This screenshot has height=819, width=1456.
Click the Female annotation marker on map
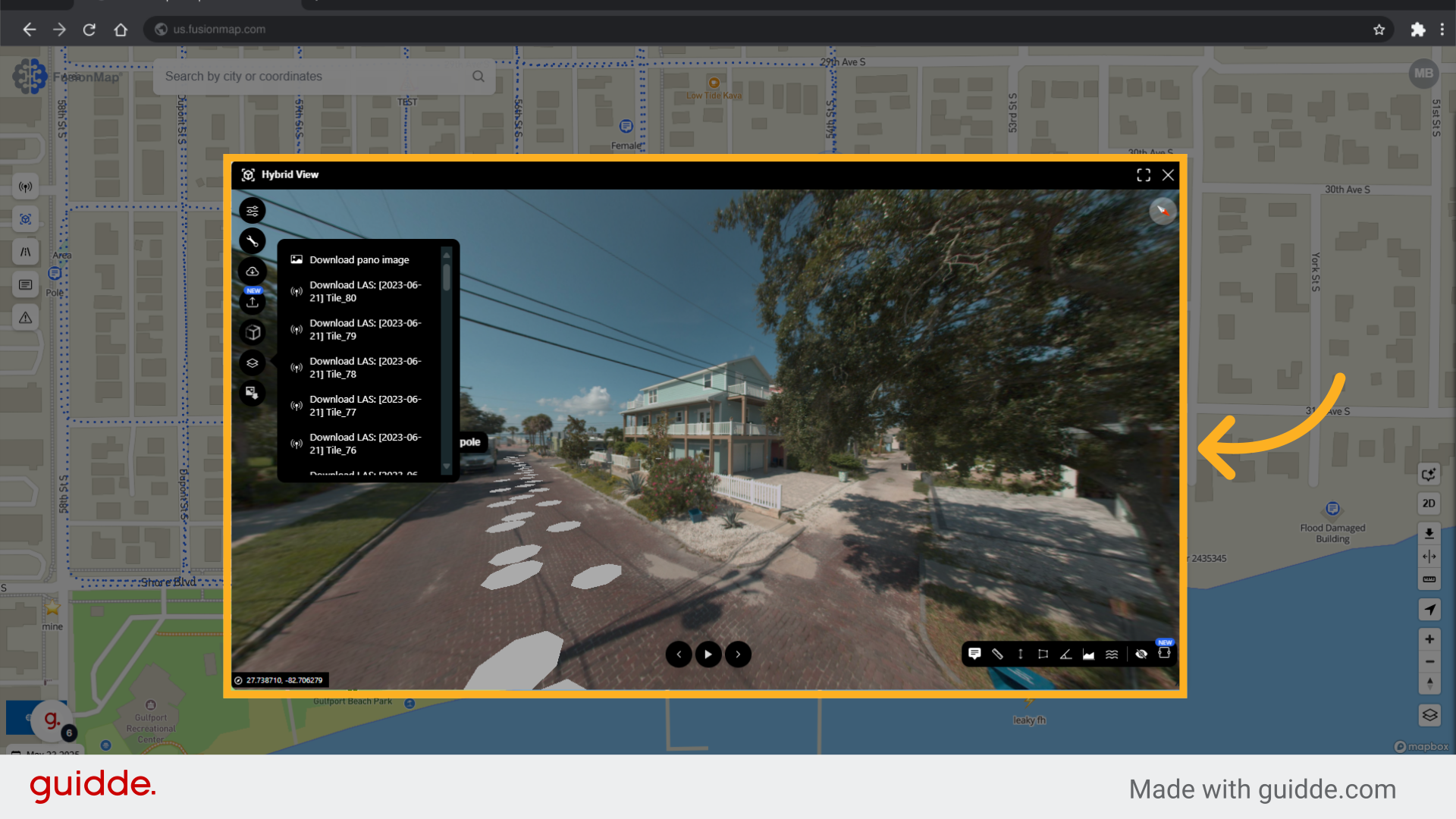click(626, 127)
